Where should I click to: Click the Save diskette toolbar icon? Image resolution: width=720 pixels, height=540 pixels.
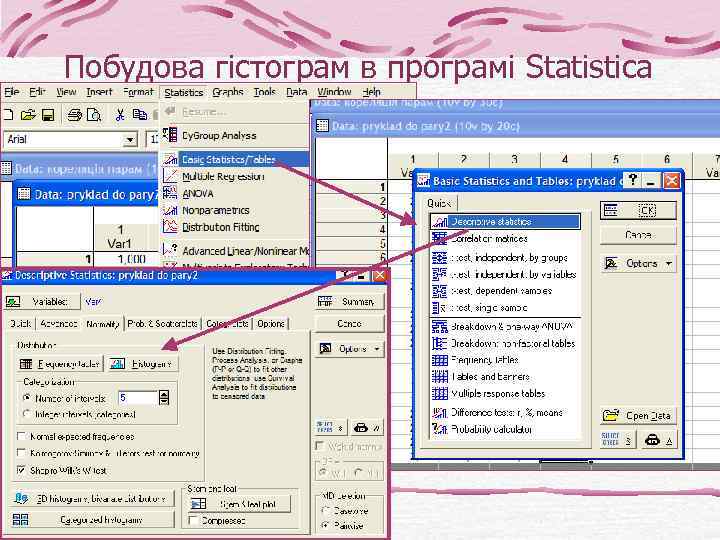tap(48, 114)
